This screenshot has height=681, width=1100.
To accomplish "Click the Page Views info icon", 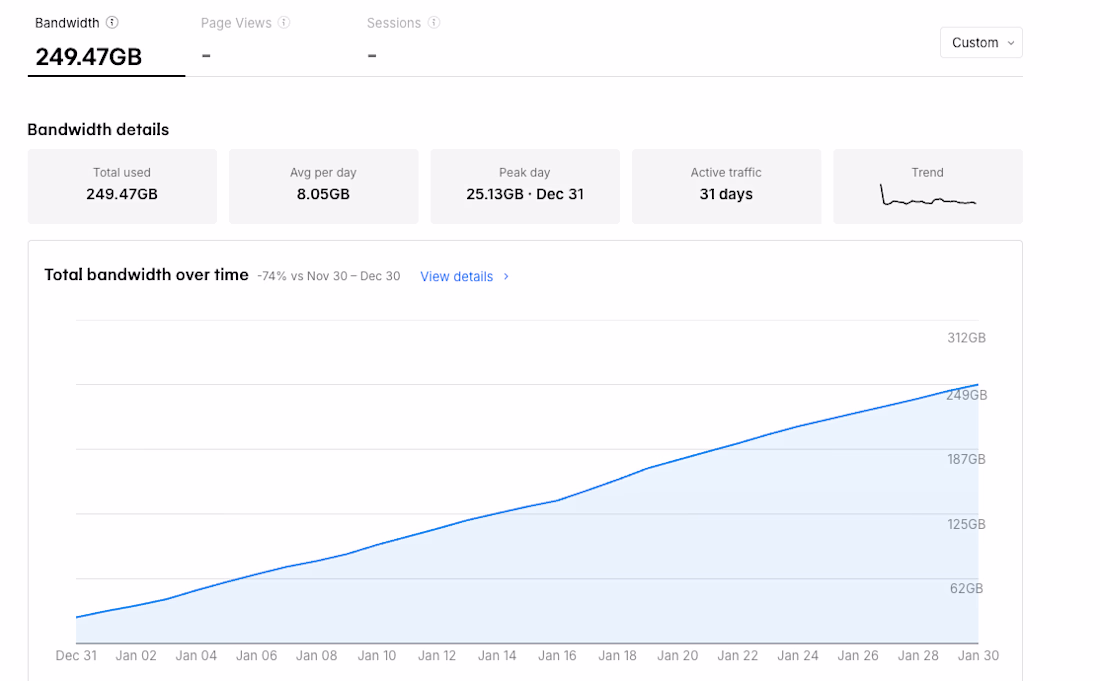I will point(284,22).
